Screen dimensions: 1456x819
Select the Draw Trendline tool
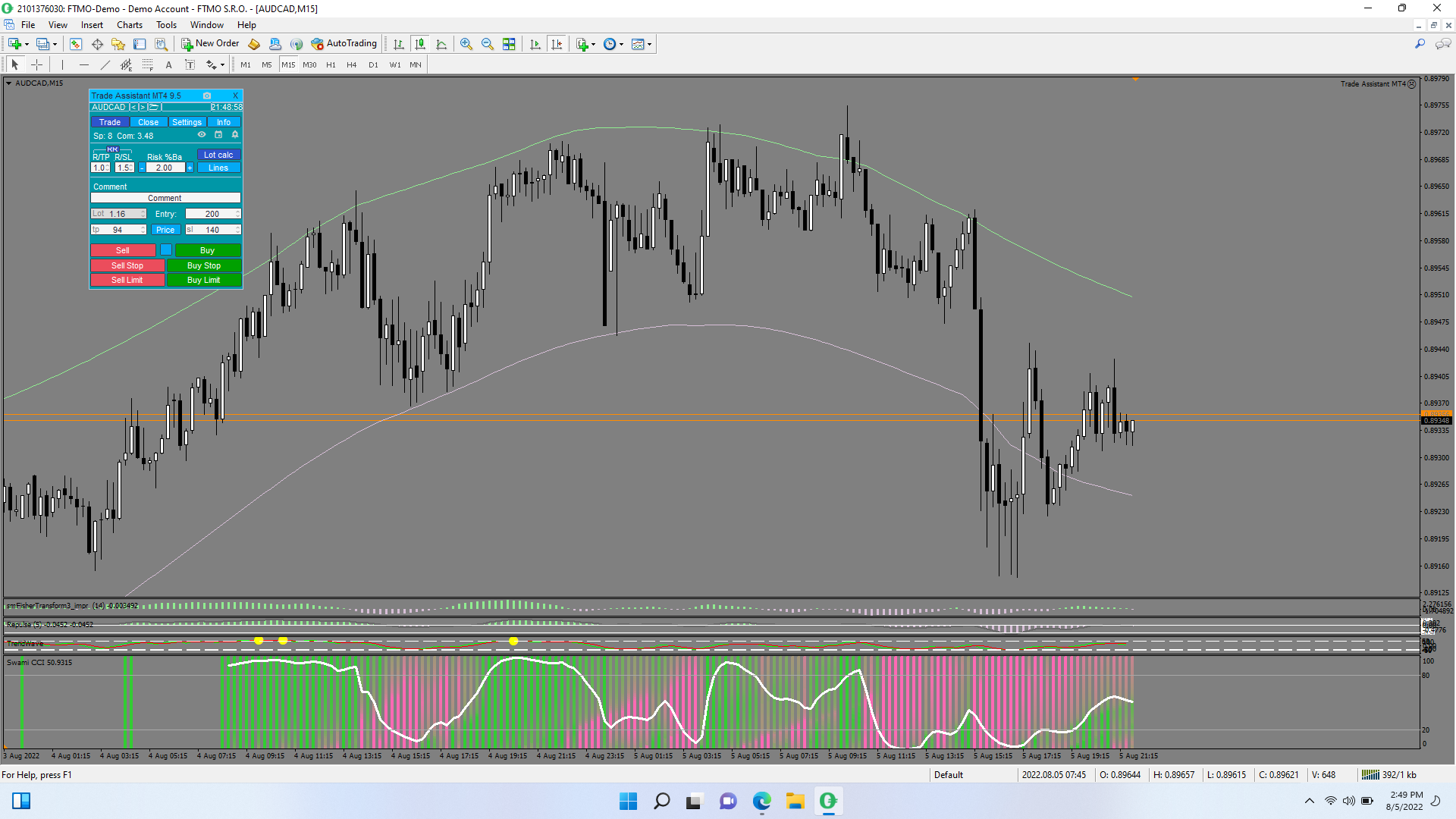pos(105,65)
